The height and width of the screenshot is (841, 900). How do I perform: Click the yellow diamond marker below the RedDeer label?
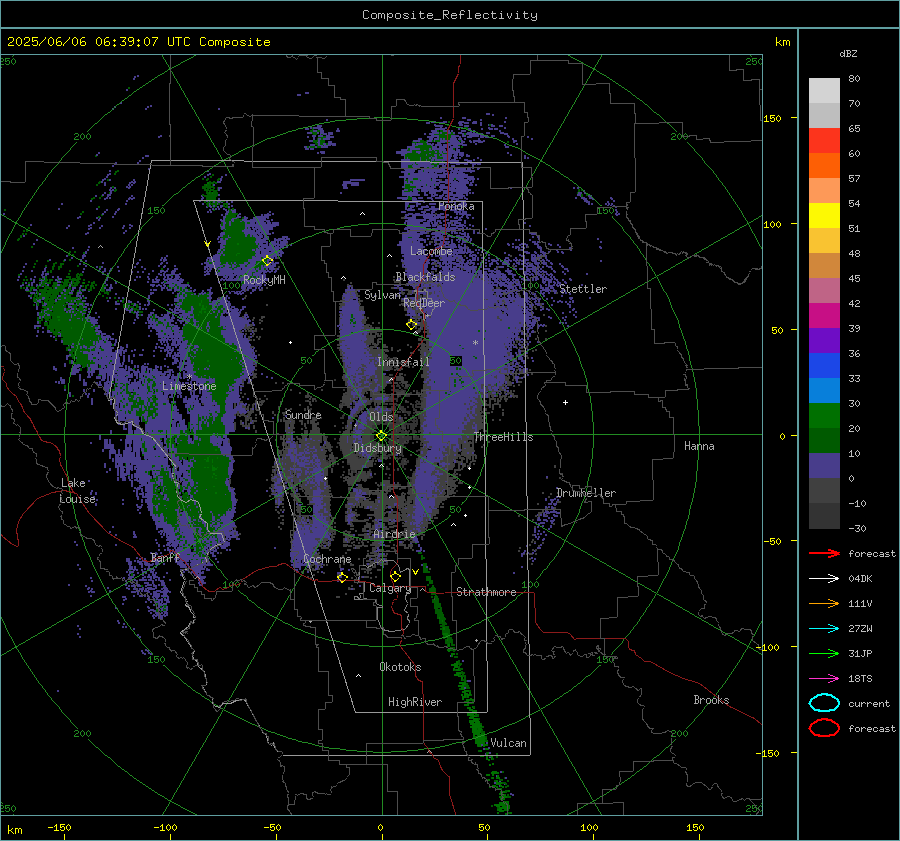coord(412,324)
